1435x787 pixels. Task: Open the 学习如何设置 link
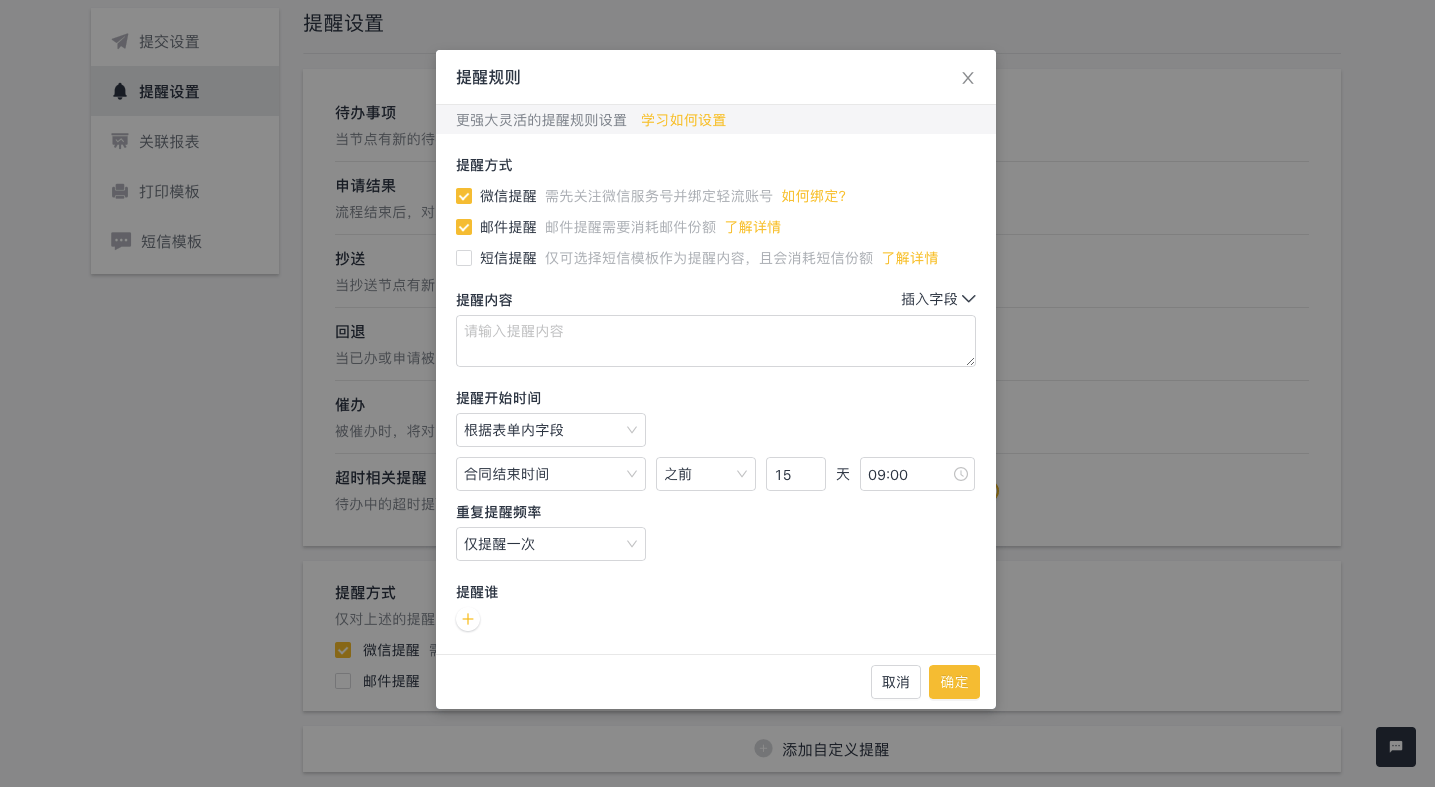[x=683, y=120]
